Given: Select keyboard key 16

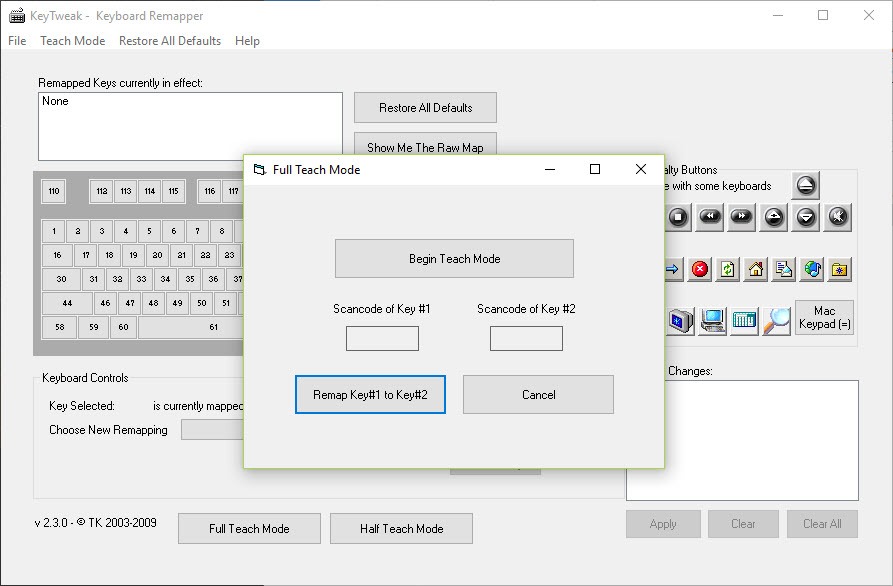Looking at the screenshot, I should pos(57,255).
